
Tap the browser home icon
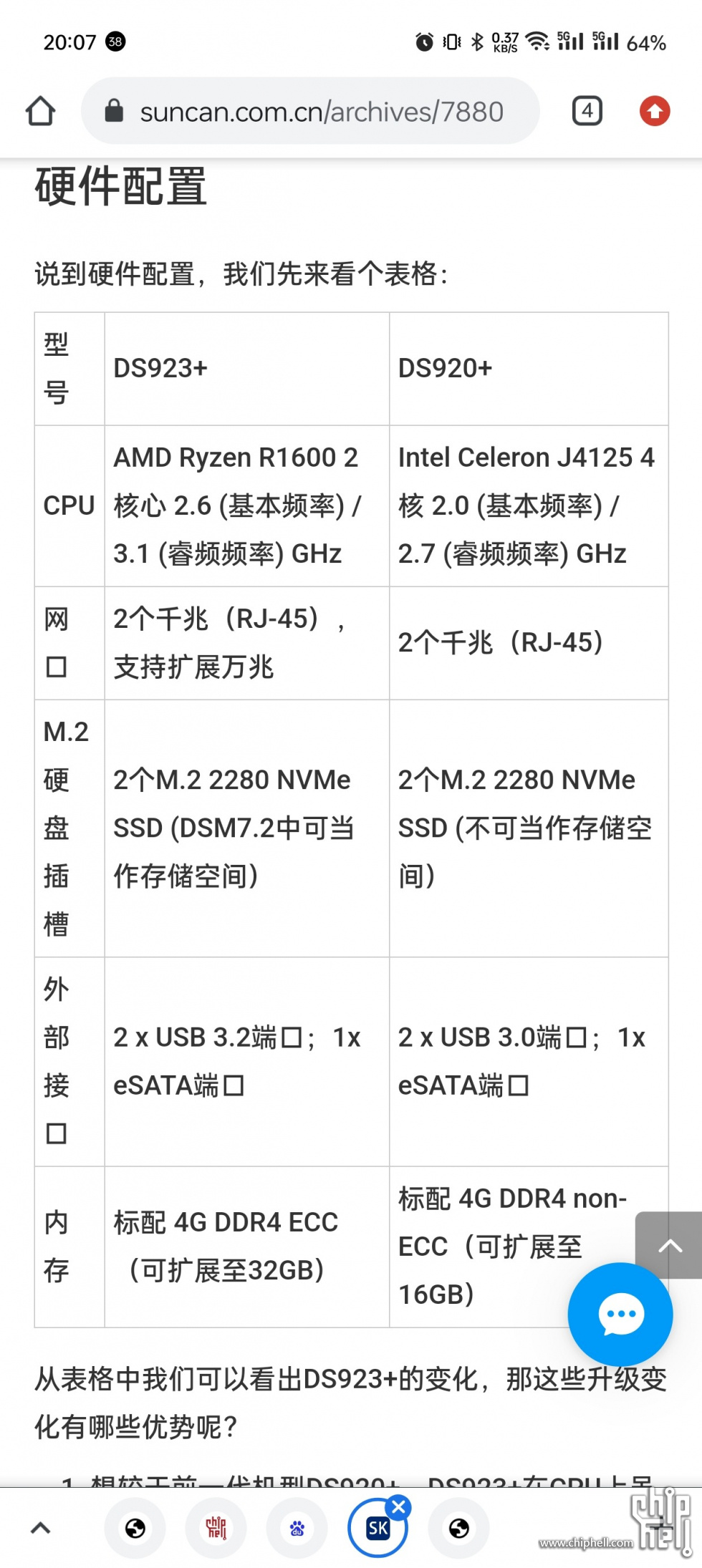[x=40, y=111]
